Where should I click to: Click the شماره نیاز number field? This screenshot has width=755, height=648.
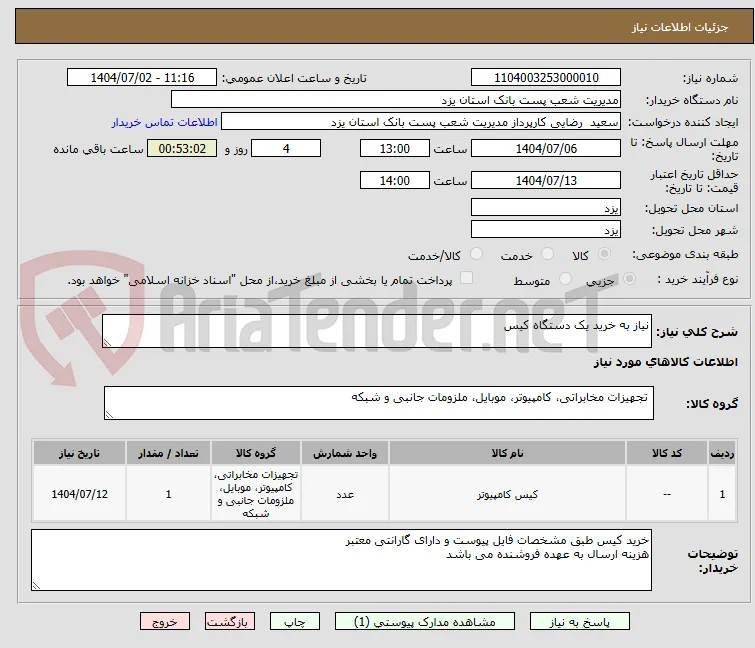tap(546, 78)
